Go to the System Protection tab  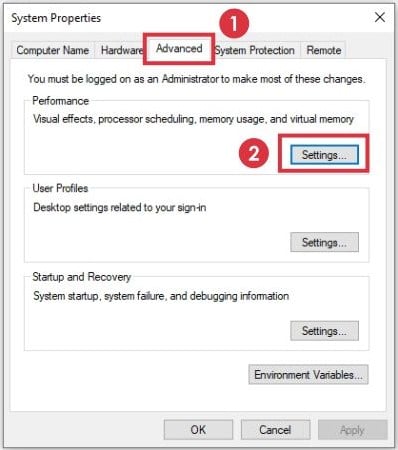coord(255,50)
